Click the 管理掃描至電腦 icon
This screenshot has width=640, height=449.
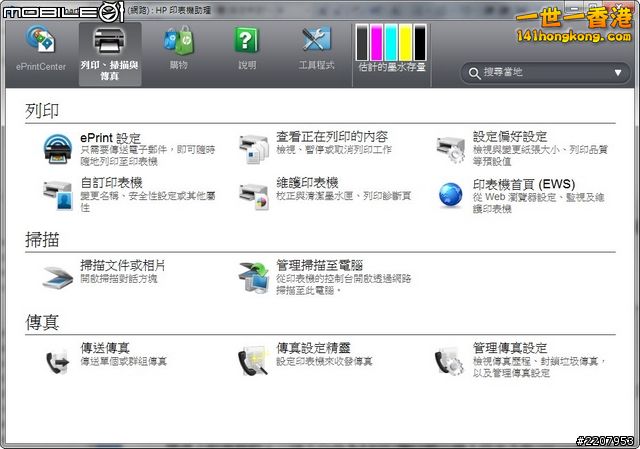(254, 277)
